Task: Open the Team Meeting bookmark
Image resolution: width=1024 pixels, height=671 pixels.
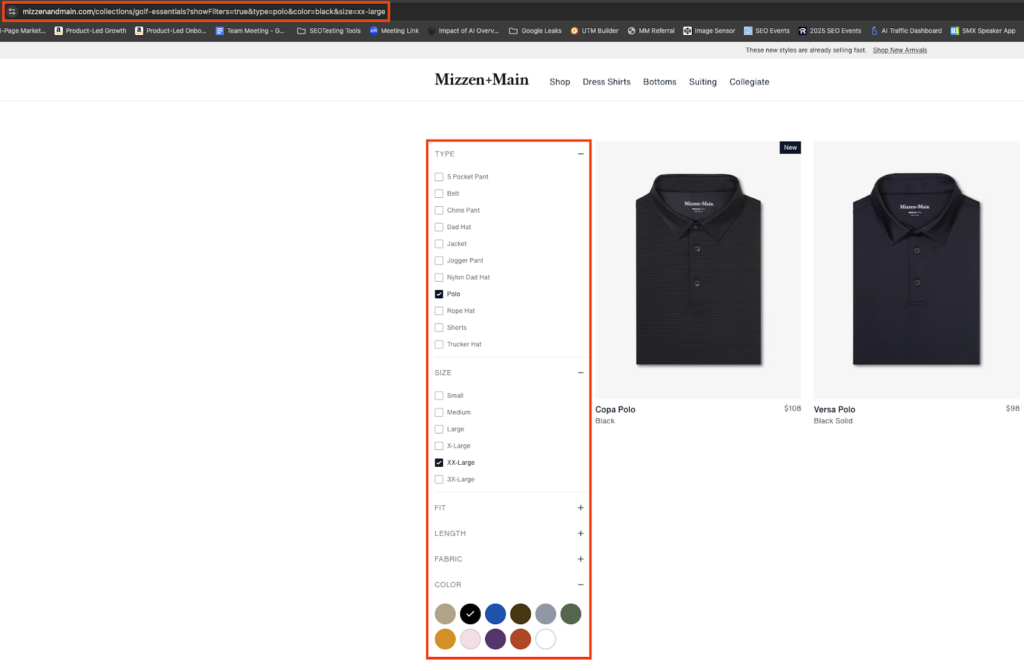Action: pos(250,31)
